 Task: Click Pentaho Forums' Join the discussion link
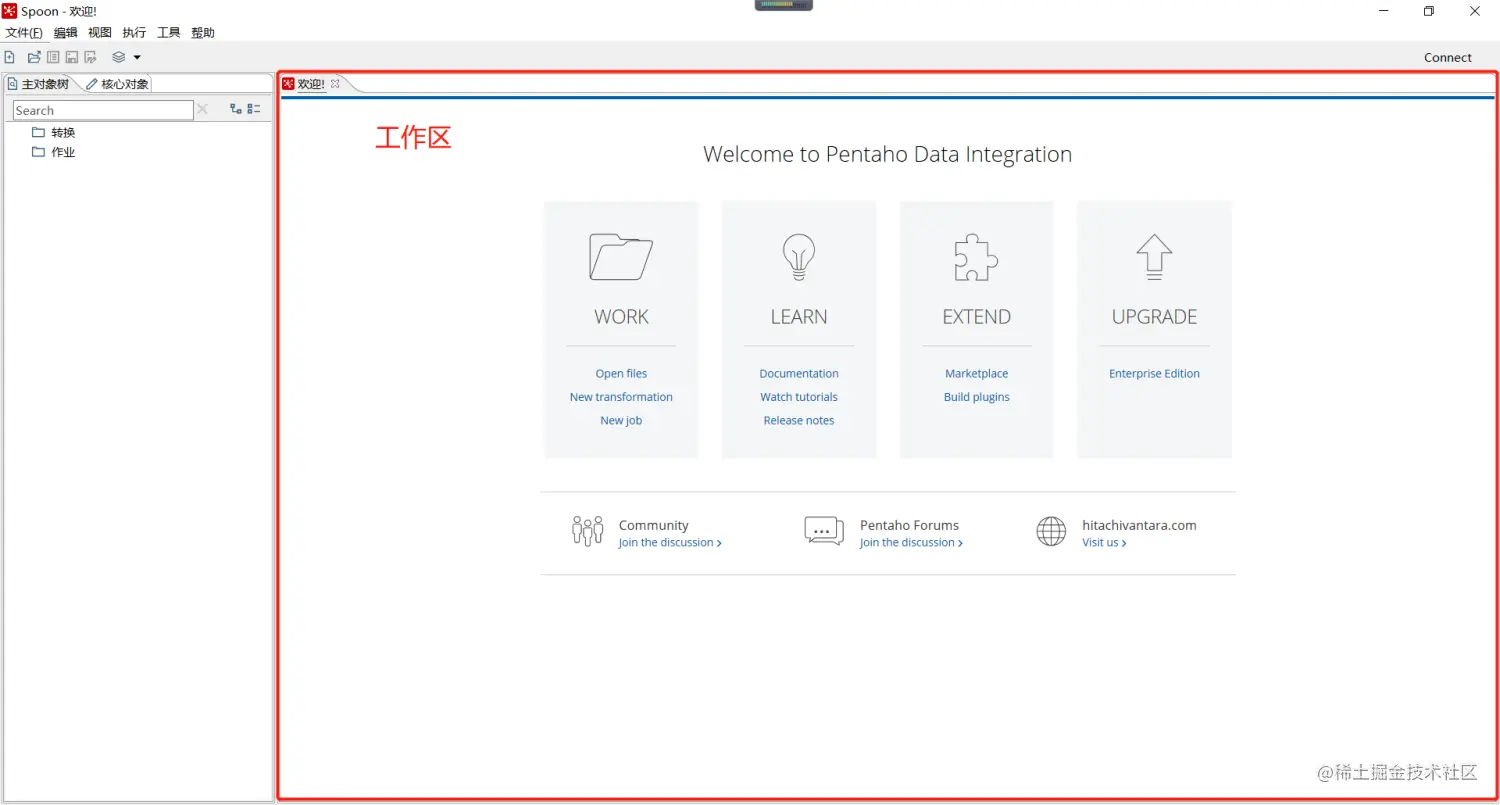pyautogui.click(x=911, y=543)
